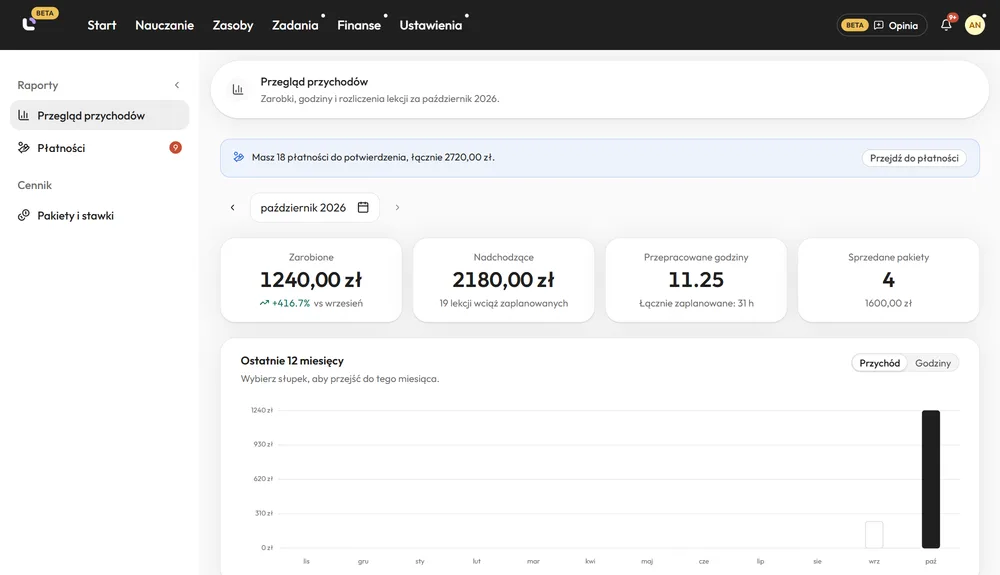The height and width of the screenshot is (575, 1000).
Task: Click the 'cze' month label on chart
Action: (x=703, y=562)
